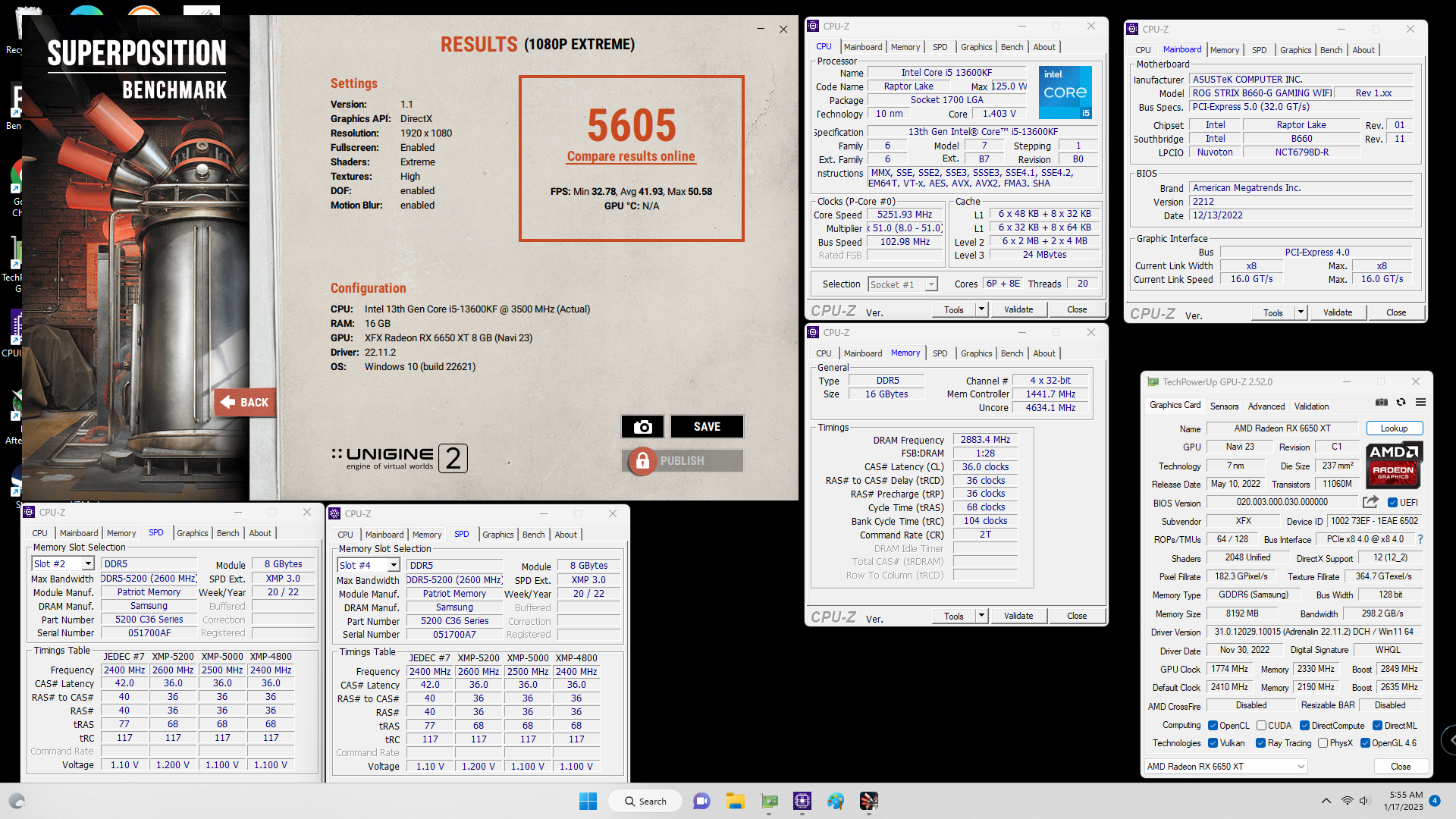Open the GPU-Z hamburger menu

pyautogui.click(x=1420, y=402)
